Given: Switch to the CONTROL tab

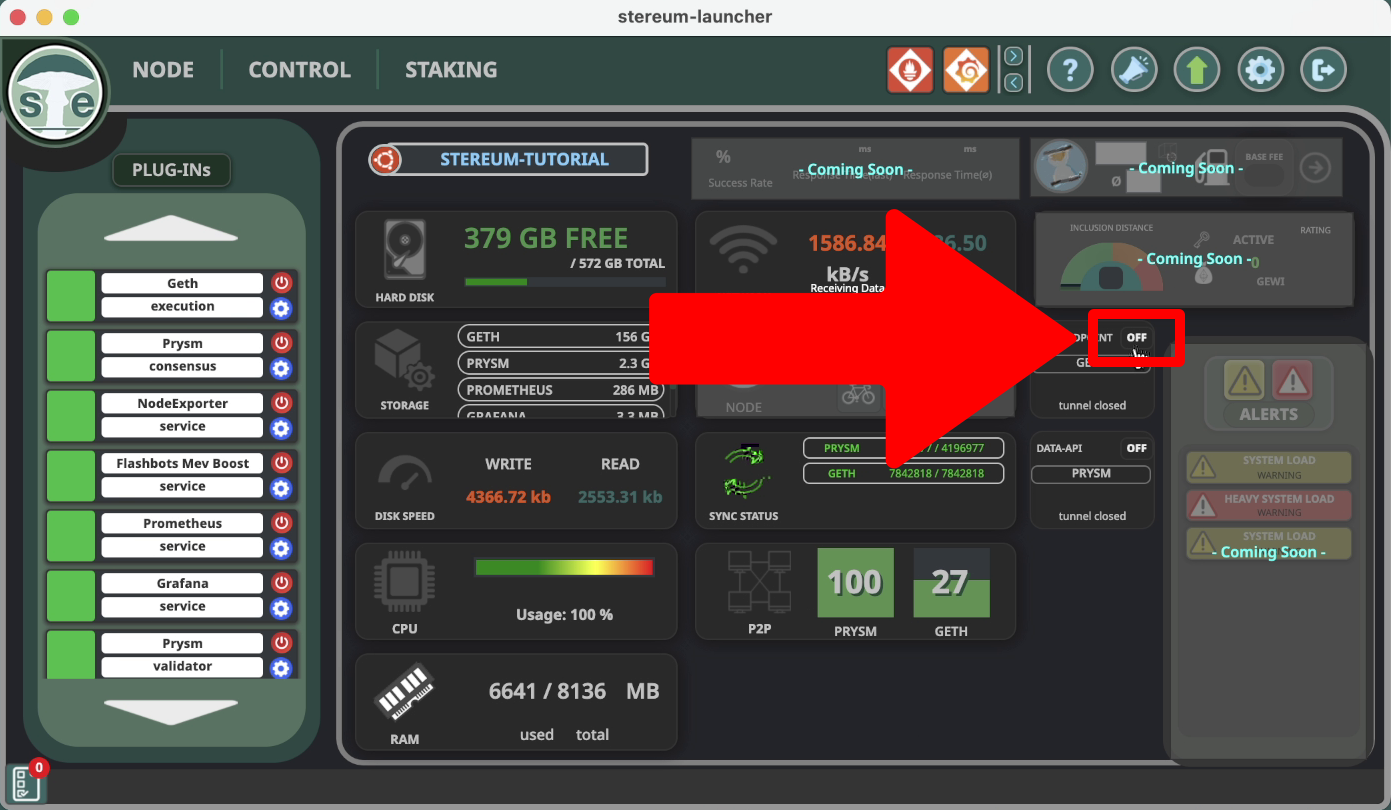Looking at the screenshot, I should point(299,70).
